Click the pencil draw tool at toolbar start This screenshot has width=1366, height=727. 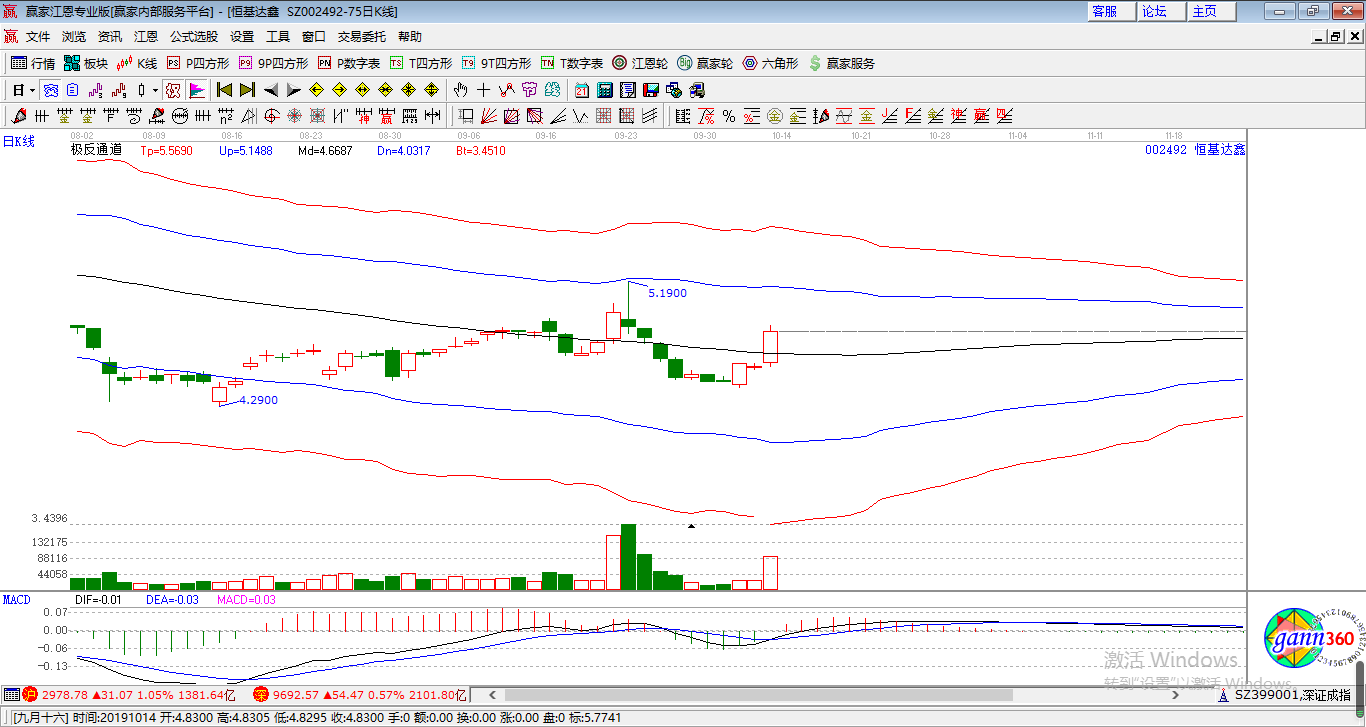pos(18,116)
